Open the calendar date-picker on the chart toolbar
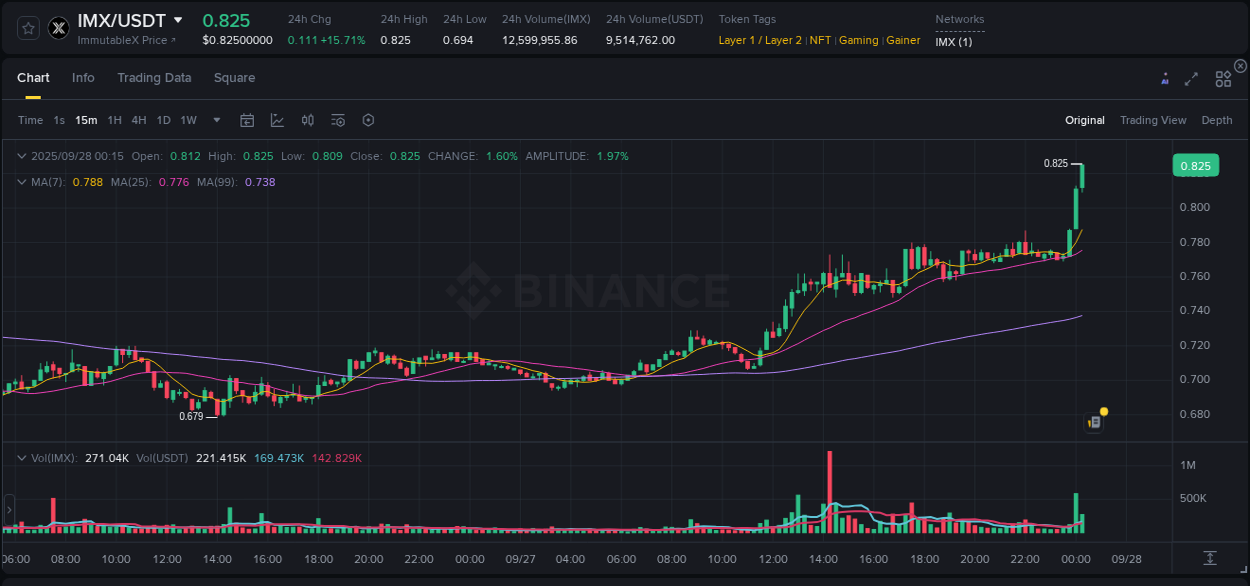Image resolution: width=1250 pixels, height=586 pixels. (x=247, y=120)
